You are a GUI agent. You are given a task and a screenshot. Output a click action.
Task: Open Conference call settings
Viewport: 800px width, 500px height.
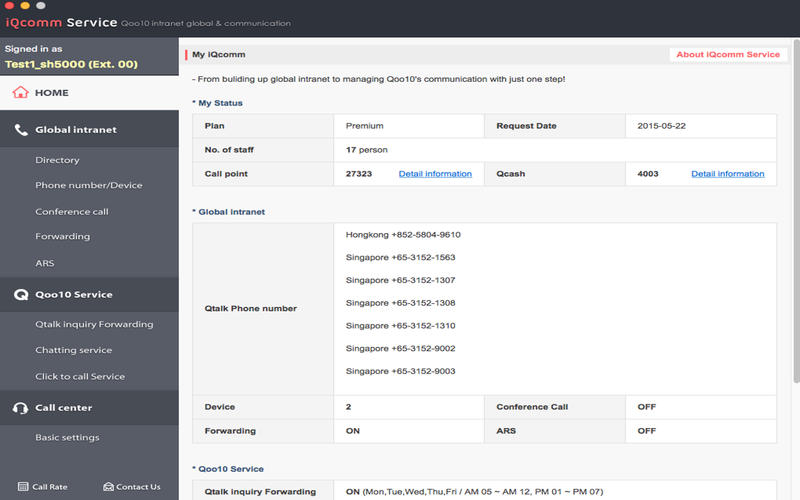click(x=72, y=212)
